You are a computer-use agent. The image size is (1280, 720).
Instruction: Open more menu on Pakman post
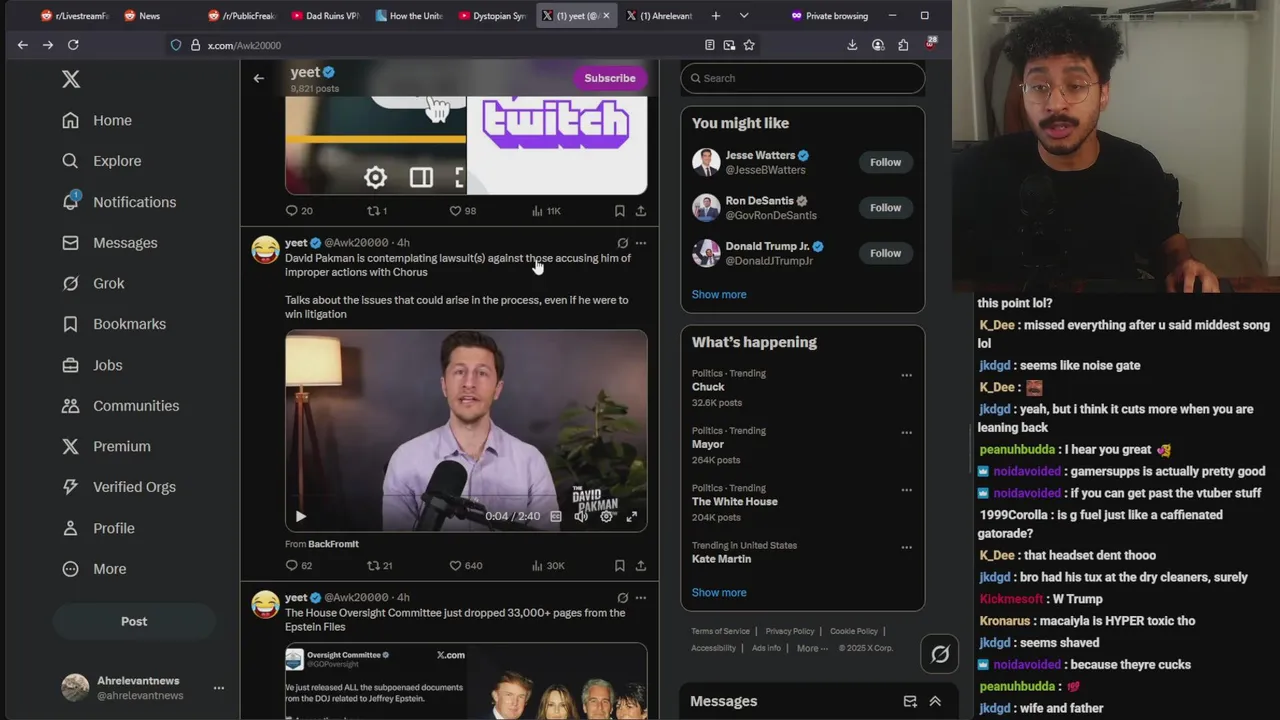pos(641,243)
